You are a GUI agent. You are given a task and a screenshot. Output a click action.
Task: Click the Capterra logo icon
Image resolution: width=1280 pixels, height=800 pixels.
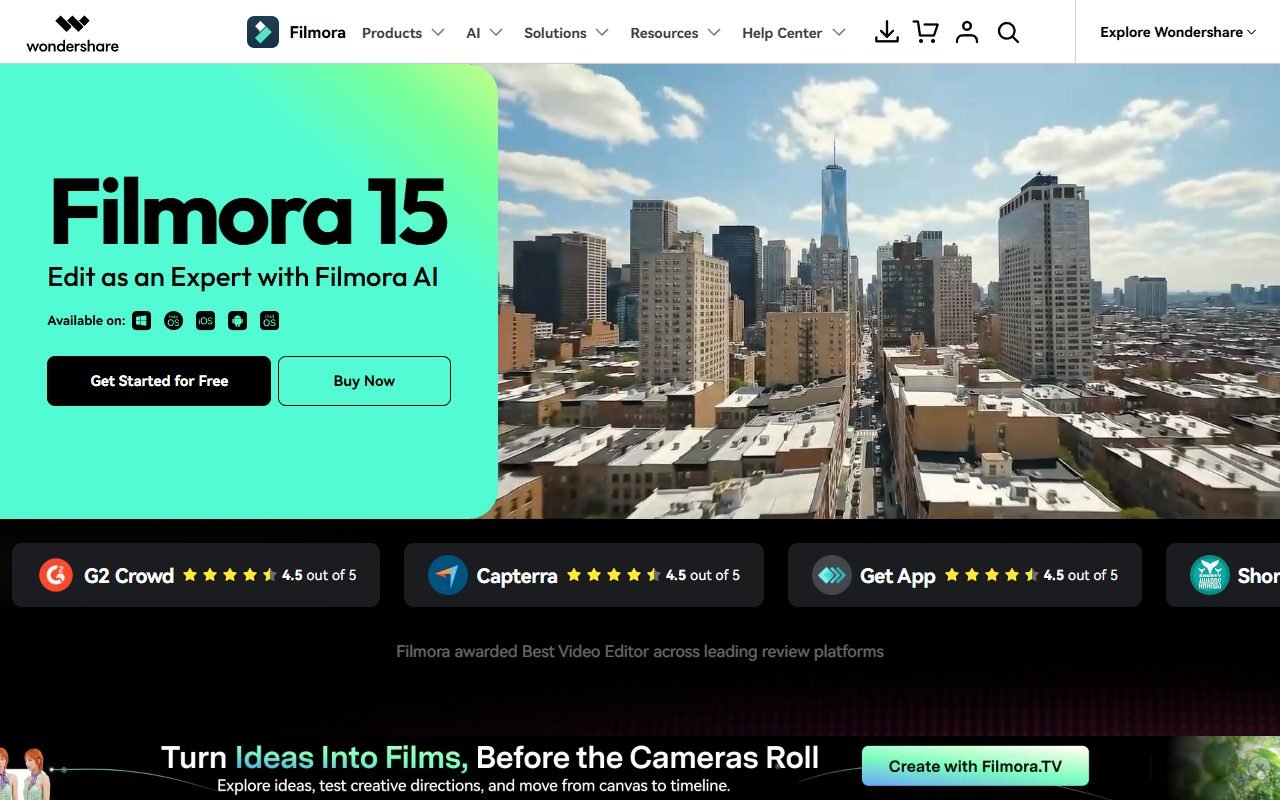448,575
